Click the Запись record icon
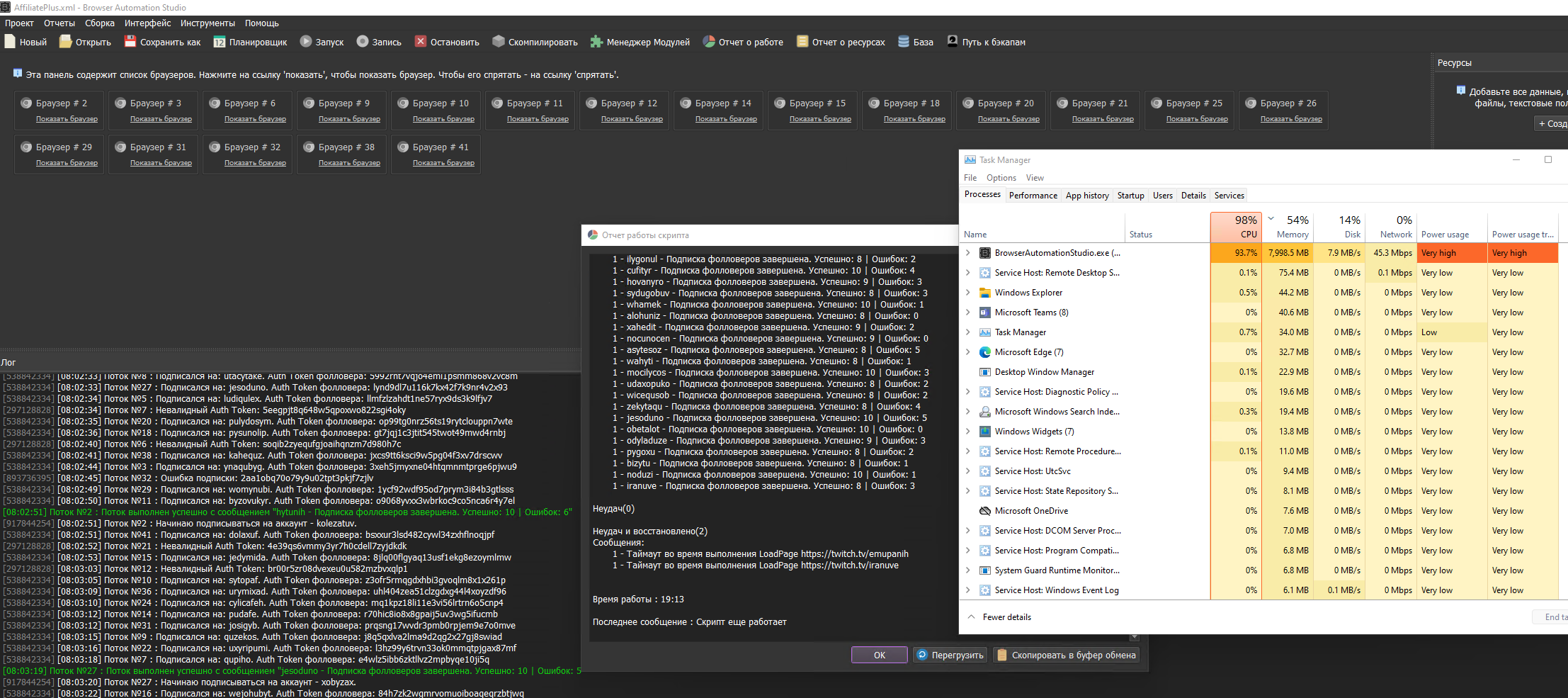This screenshot has height=698, width=1568. pyautogui.click(x=363, y=42)
